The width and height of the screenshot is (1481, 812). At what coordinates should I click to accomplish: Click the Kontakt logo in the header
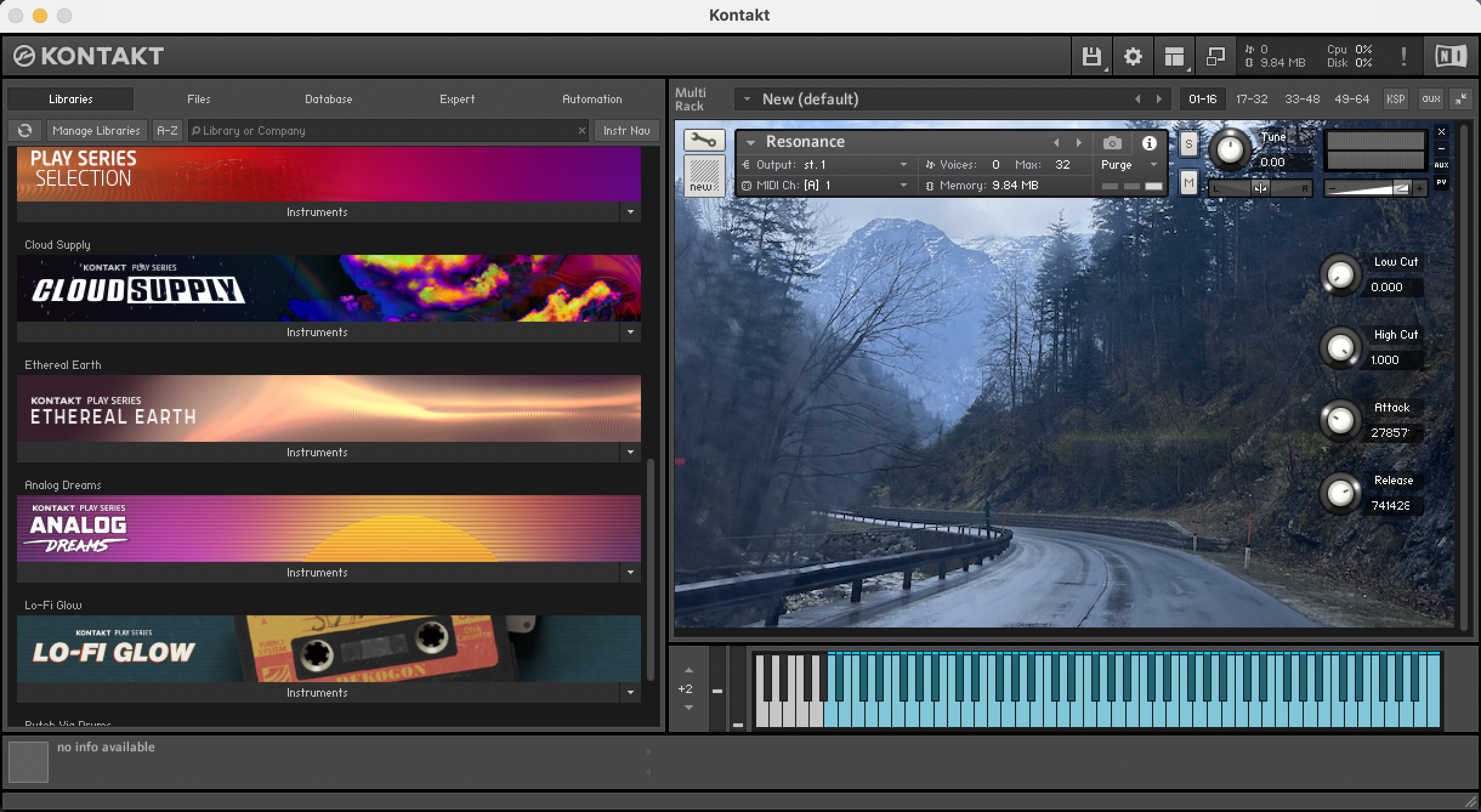[x=89, y=56]
